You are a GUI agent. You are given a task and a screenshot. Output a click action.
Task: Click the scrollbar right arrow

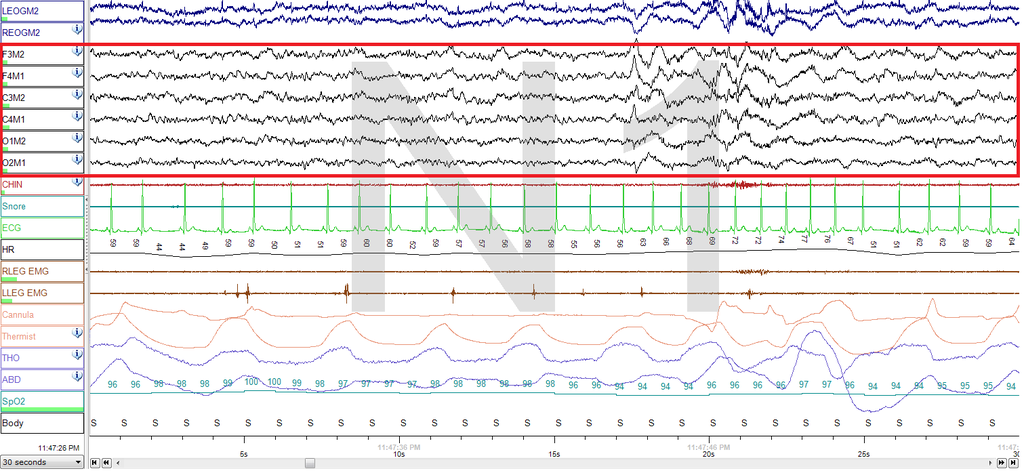[x=991, y=463]
